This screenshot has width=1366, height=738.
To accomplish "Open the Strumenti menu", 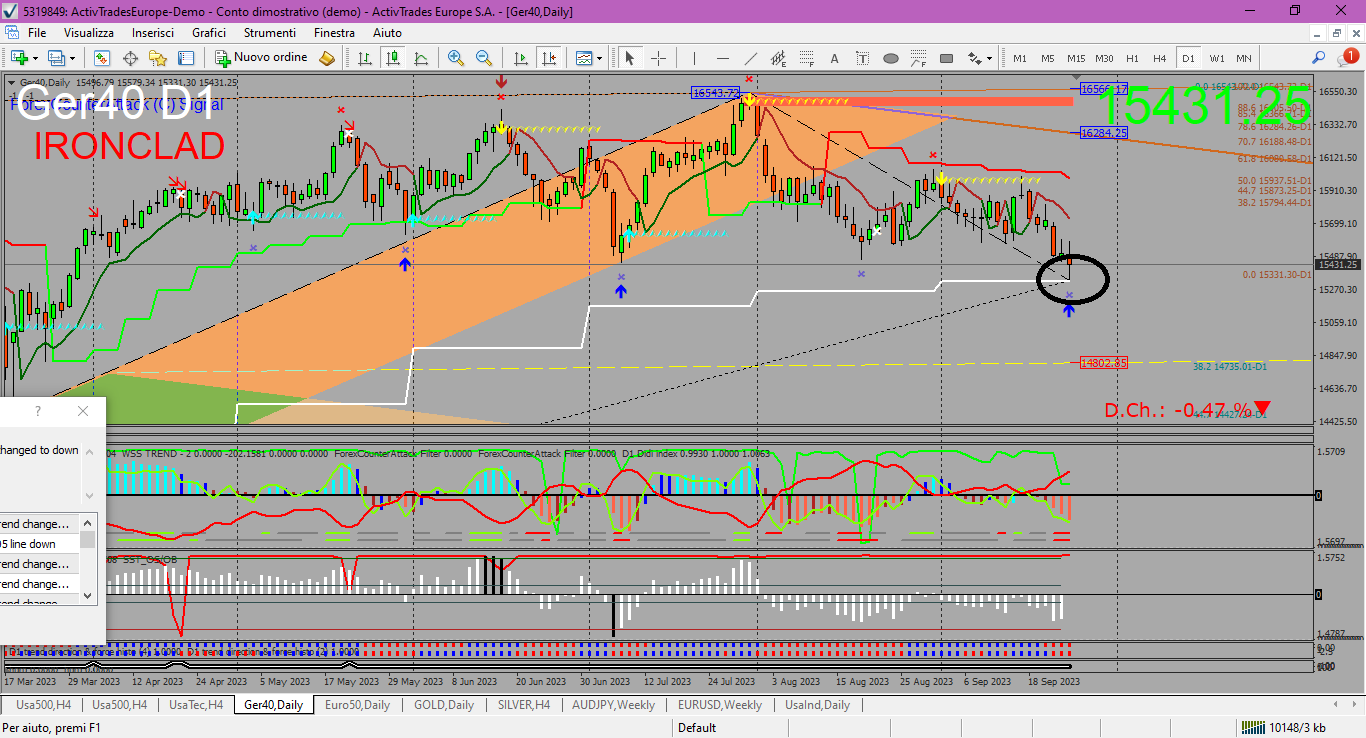I will tap(269, 33).
